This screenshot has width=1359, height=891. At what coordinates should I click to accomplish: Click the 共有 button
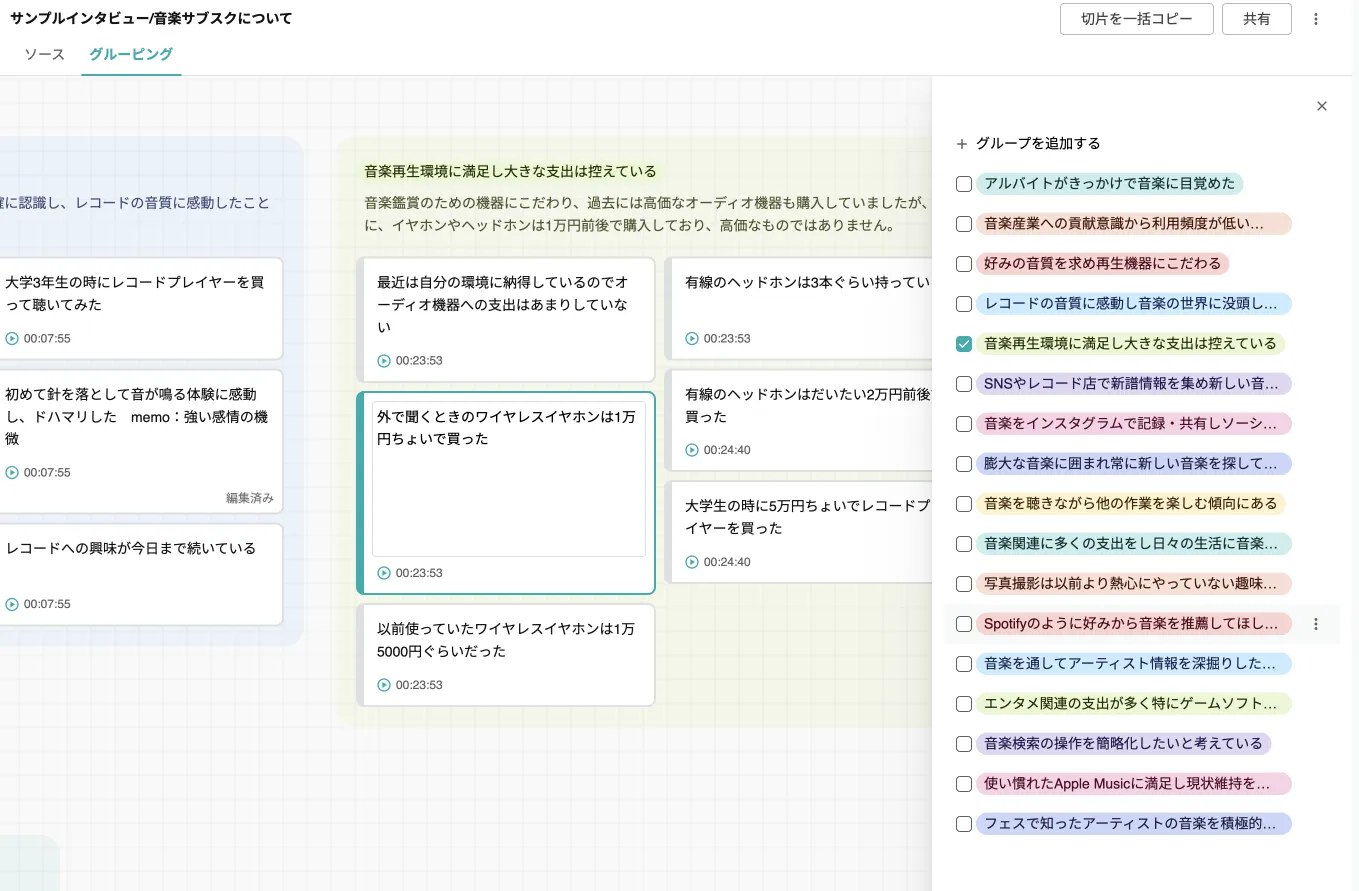click(1257, 19)
